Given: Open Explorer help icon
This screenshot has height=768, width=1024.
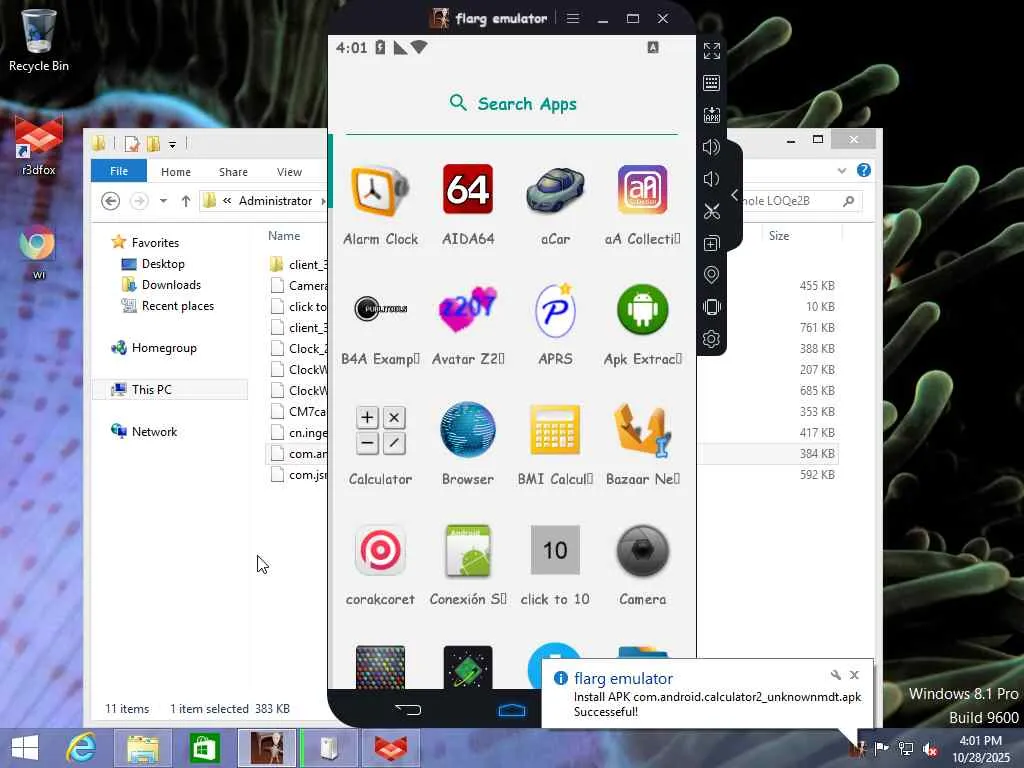Looking at the screenshot, I should pos(864,170).
